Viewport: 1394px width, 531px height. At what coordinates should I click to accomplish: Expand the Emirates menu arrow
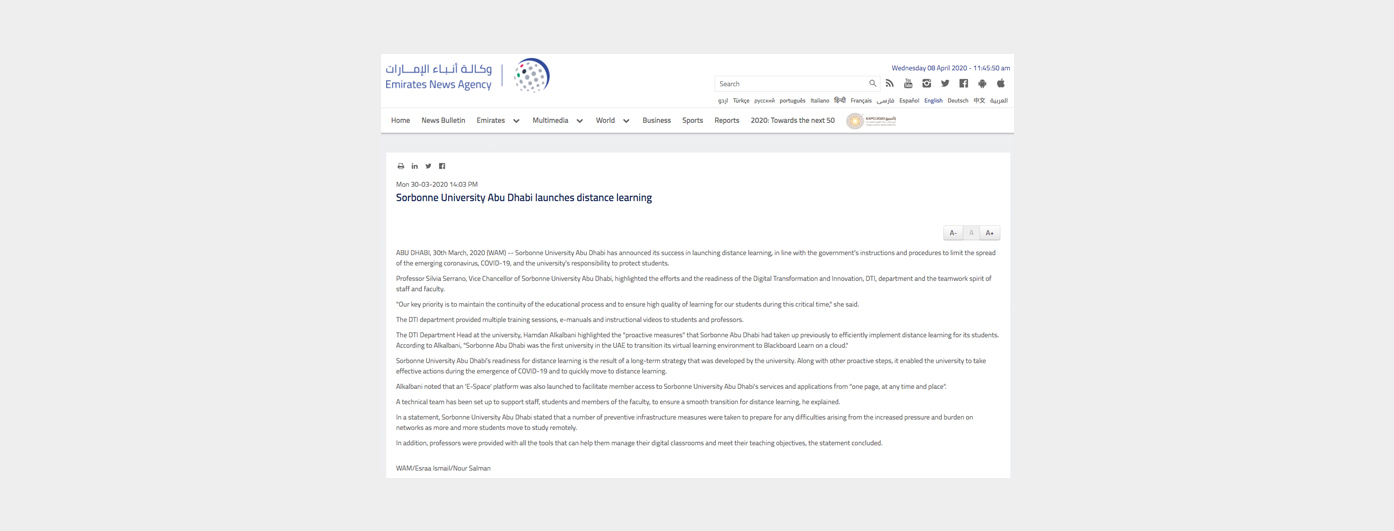tap(517, 121)
